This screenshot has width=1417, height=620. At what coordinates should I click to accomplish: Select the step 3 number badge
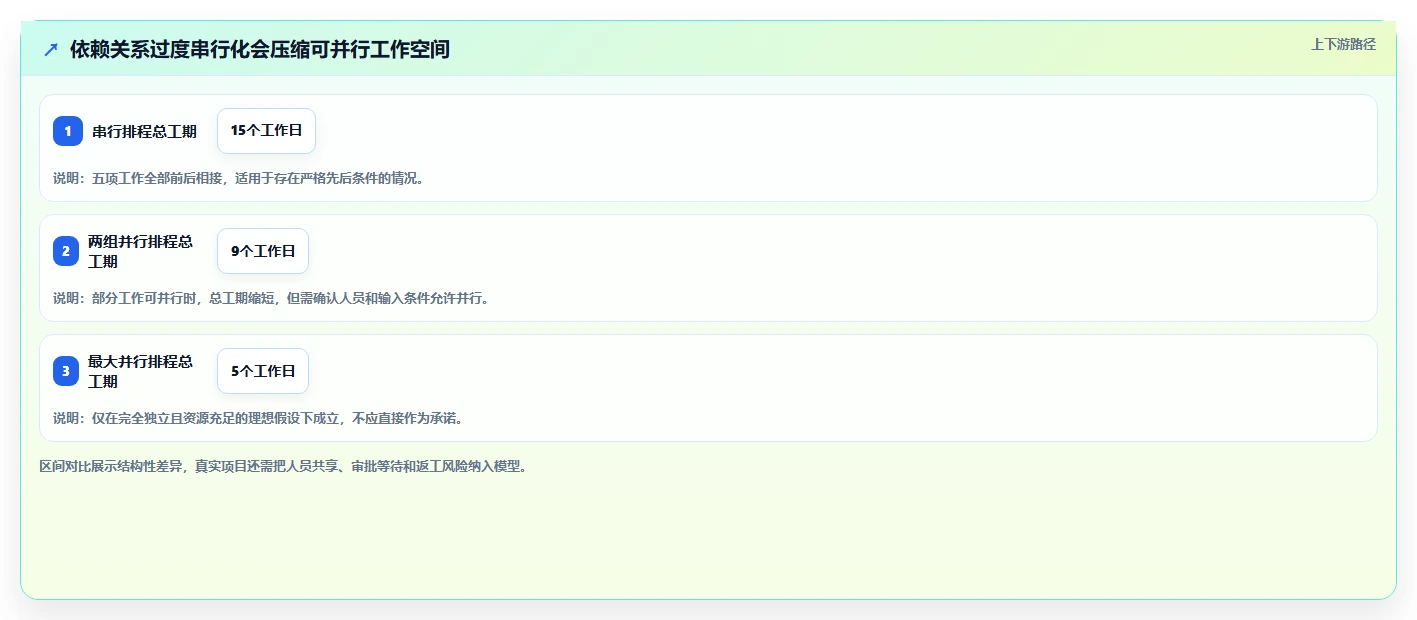(66, 371)
